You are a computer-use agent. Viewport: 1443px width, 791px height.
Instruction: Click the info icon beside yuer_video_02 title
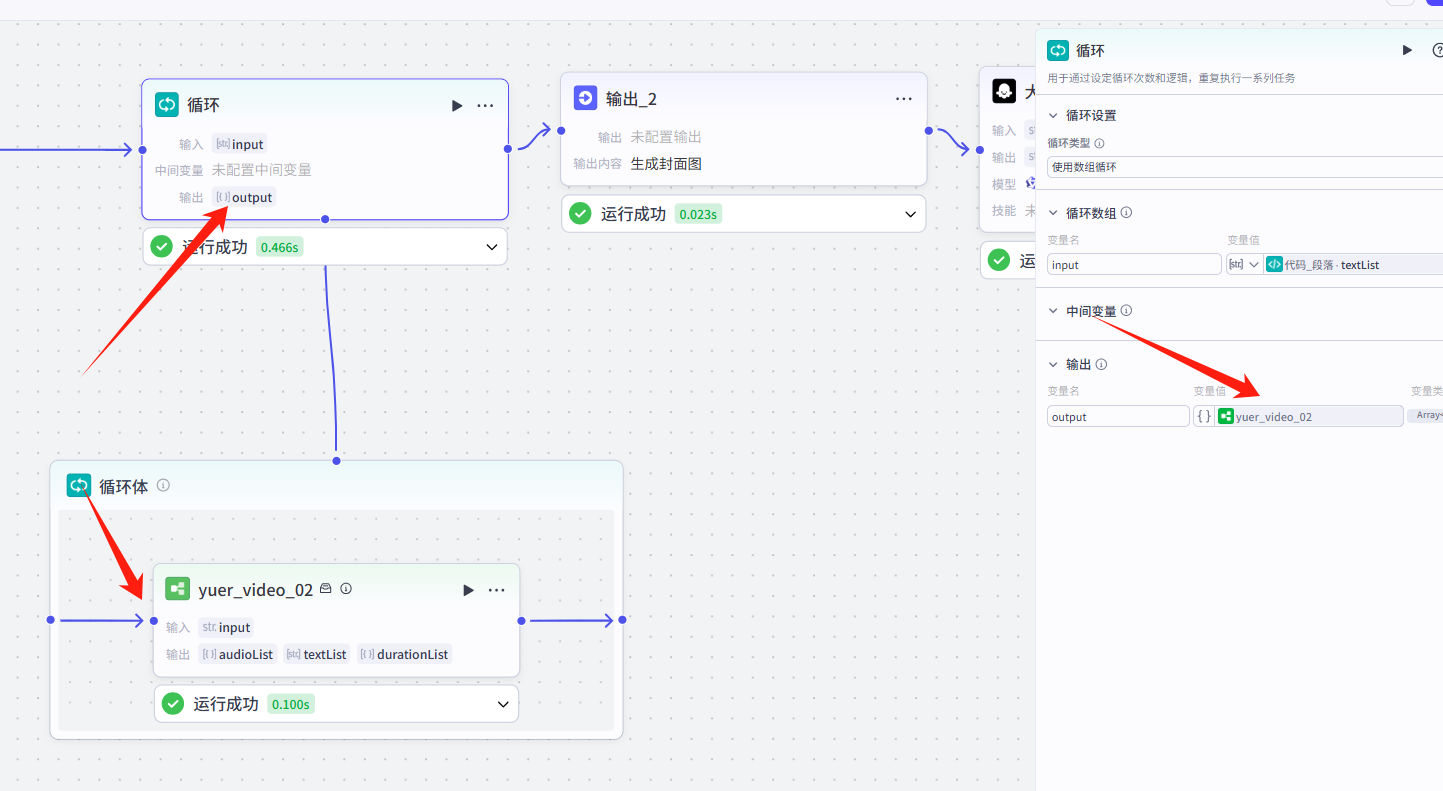point(346,589)
